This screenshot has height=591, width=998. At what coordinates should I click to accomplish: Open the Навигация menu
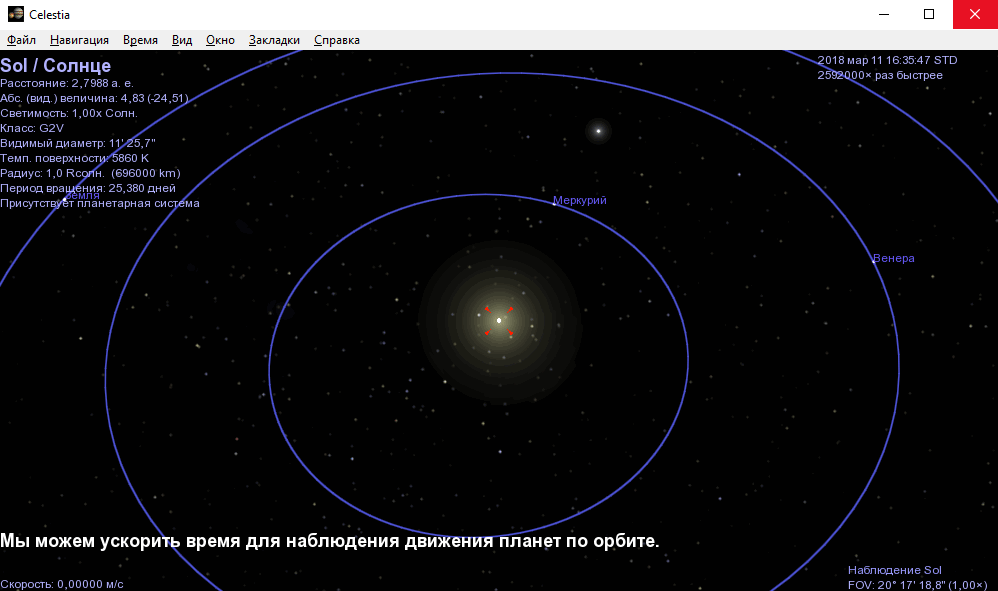(79, 40)
